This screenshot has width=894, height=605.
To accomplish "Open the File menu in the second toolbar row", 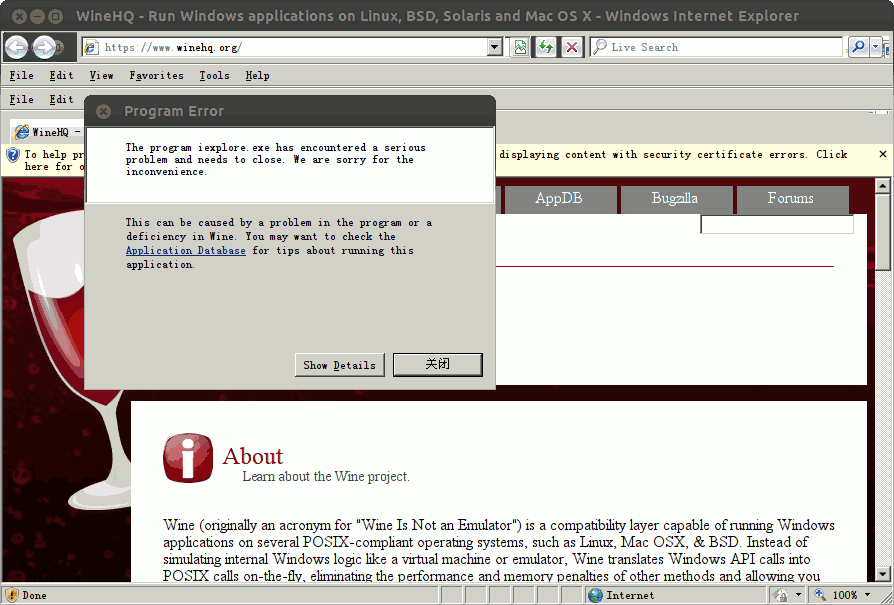I will (x=22, y=99).
